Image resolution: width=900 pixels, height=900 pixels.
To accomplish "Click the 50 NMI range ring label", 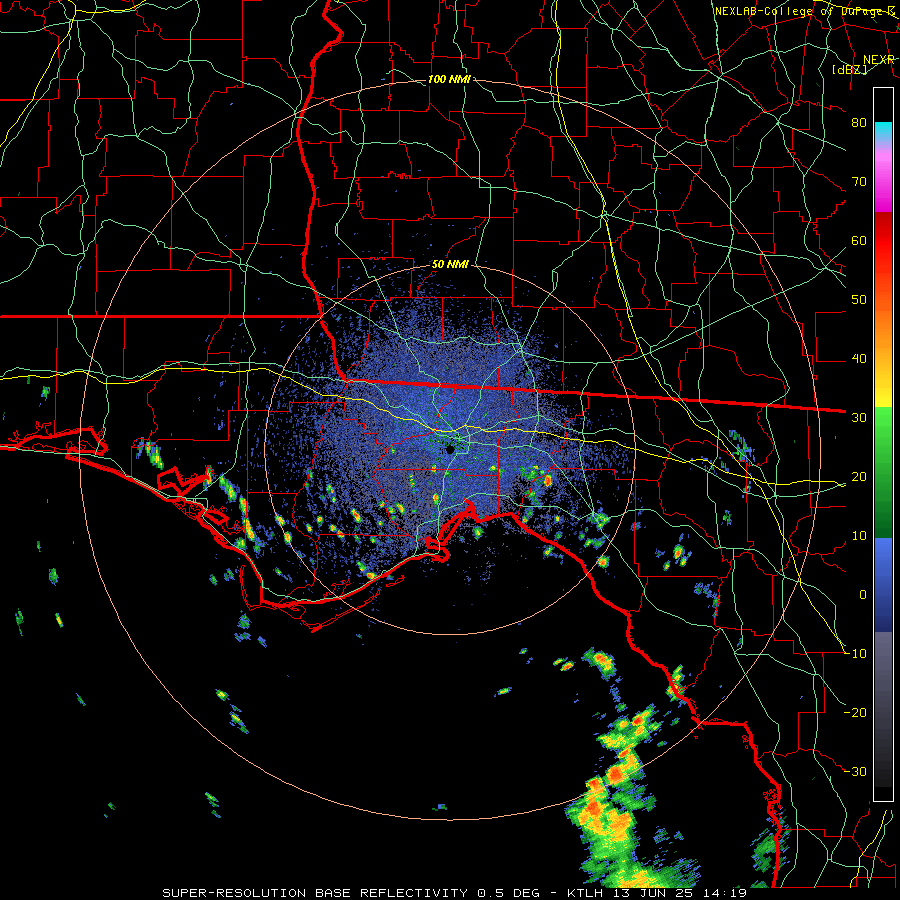I will click(450, 265).
